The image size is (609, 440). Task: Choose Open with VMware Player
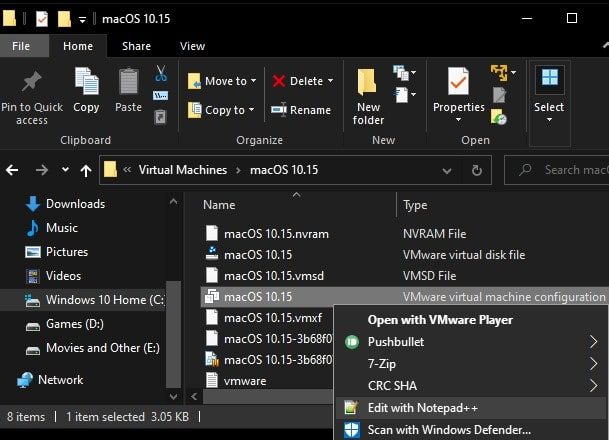pos(440,320)
